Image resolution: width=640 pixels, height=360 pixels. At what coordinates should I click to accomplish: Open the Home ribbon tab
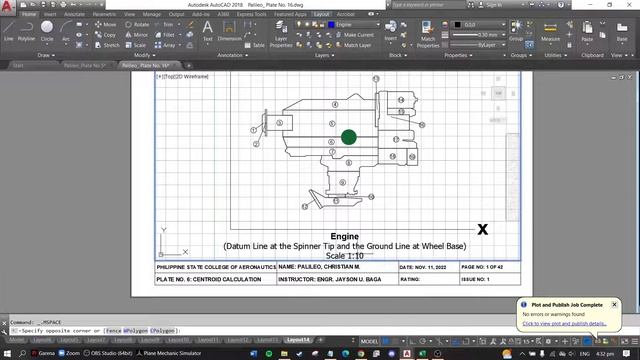pyautogui.click(x=29, y=14)
